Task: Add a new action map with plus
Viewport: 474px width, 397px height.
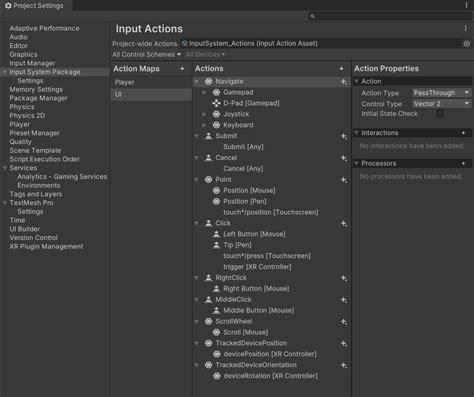Action: (182, 69)
